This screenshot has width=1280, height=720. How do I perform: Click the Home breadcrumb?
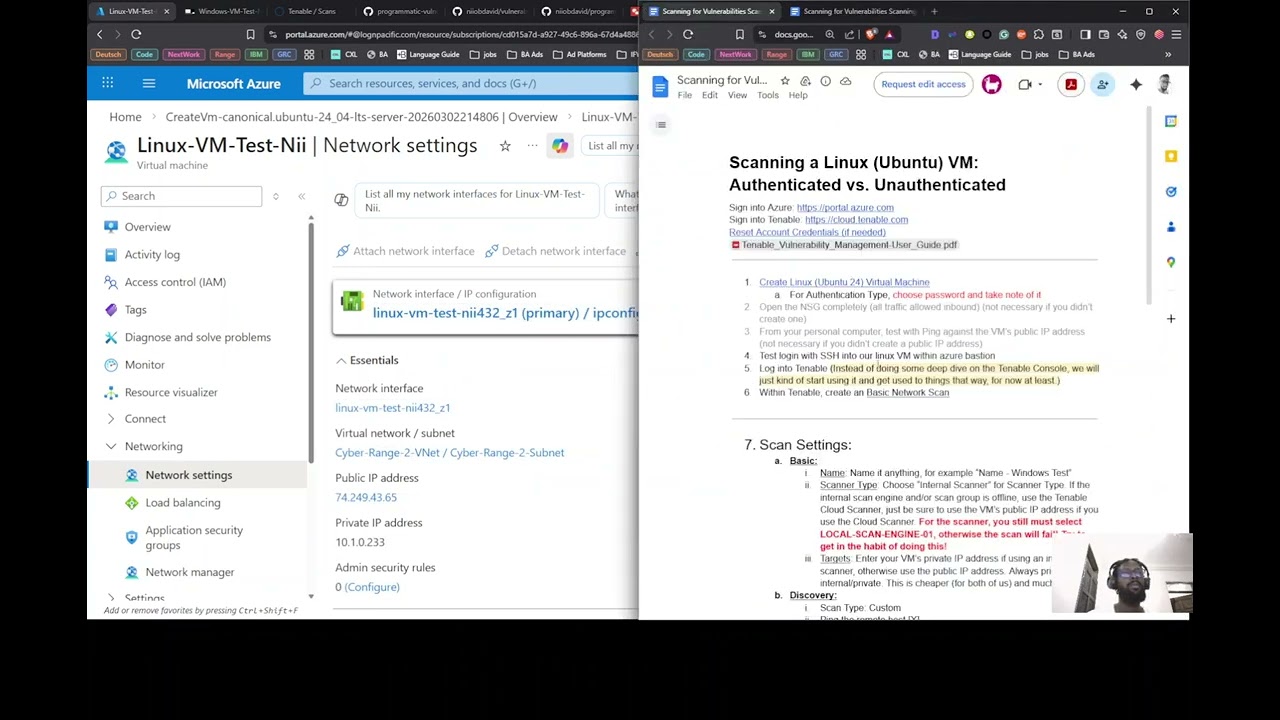(x=125, y=117)
